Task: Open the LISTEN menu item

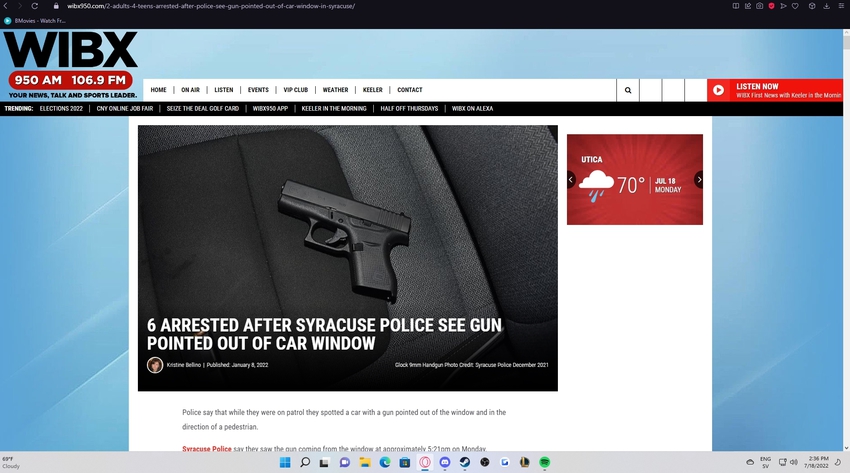Action: pos(223,90)
